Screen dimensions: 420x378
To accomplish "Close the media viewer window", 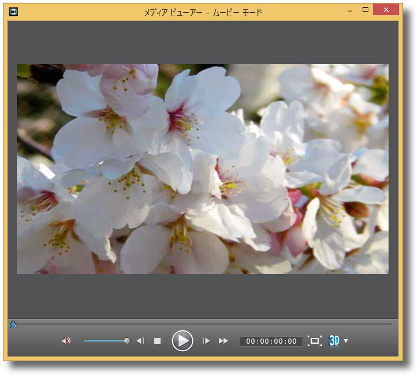I will (386, 10).
